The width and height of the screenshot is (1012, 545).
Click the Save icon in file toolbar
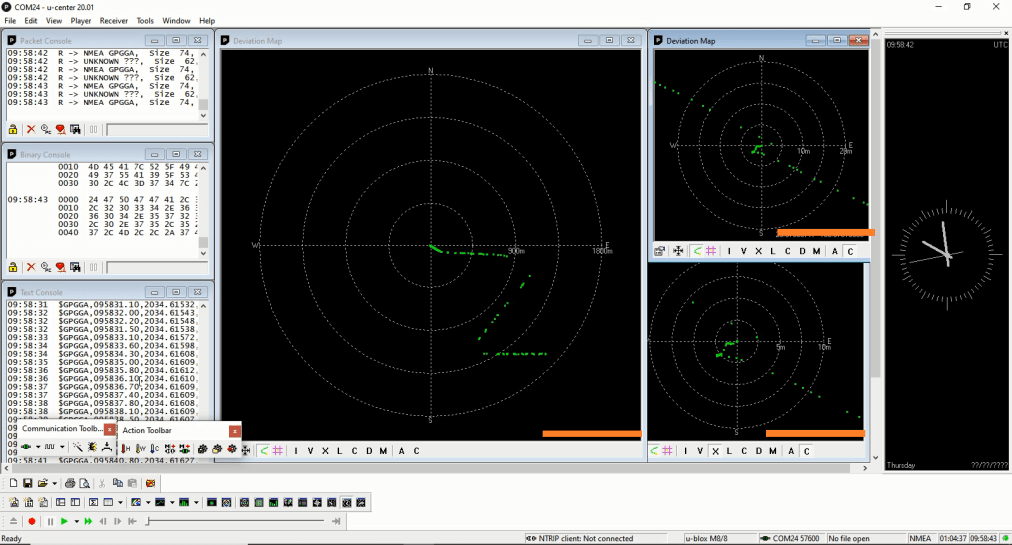point(28,483)
